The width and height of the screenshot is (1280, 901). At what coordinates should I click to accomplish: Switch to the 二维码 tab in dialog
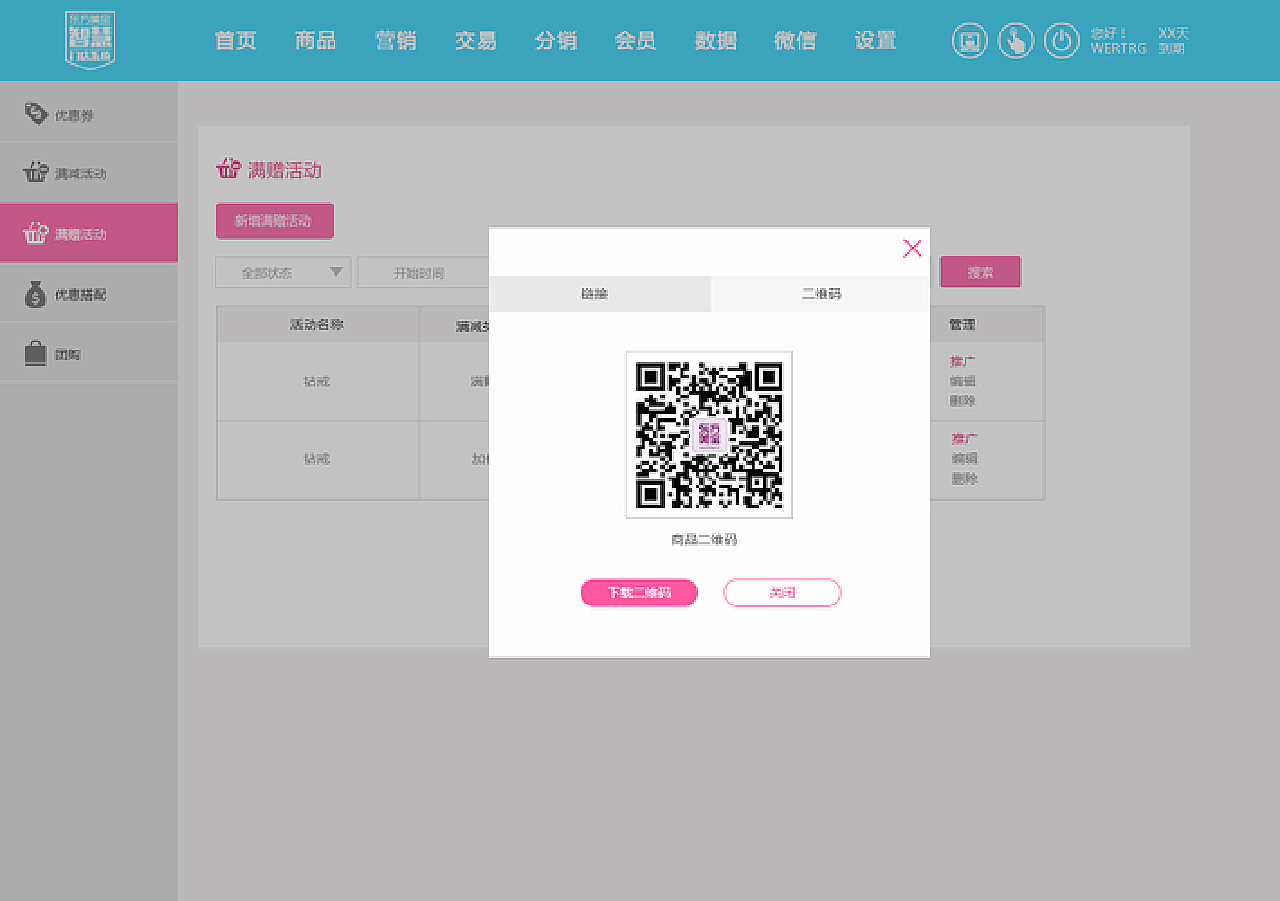[x=821, y=294]
